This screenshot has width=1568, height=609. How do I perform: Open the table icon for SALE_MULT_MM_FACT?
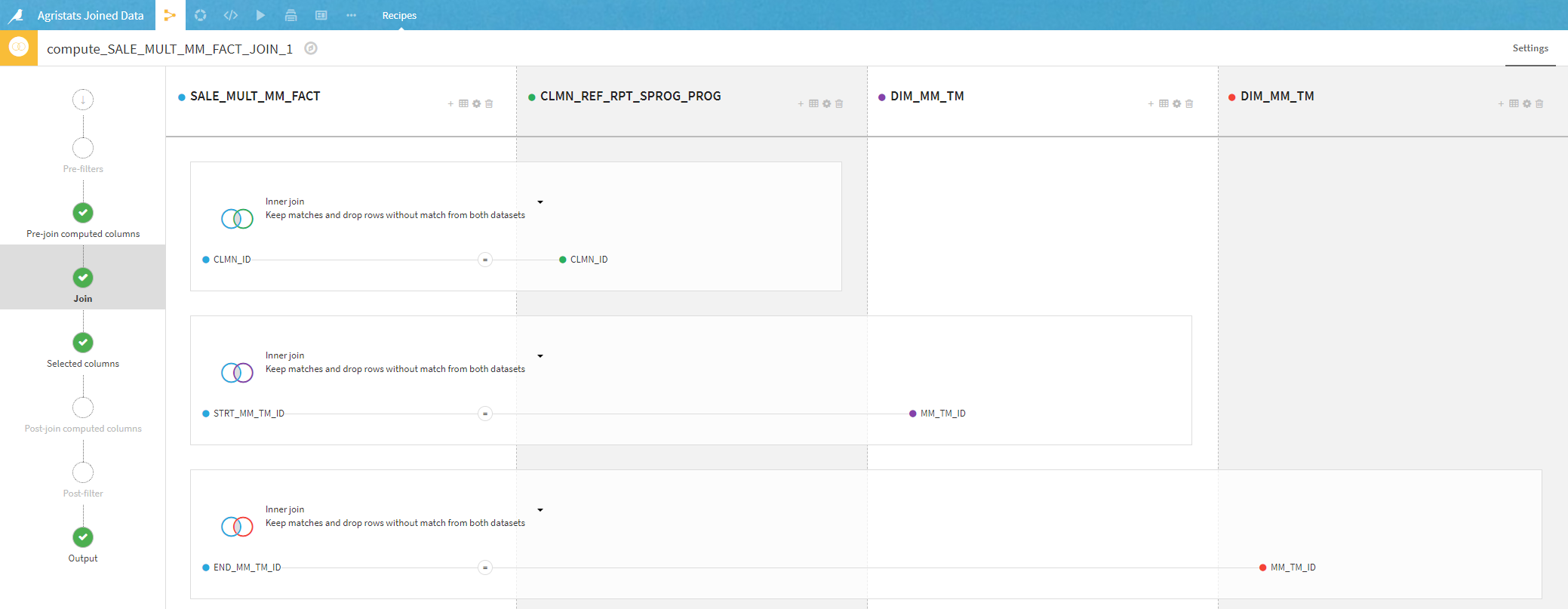[463, 103]
